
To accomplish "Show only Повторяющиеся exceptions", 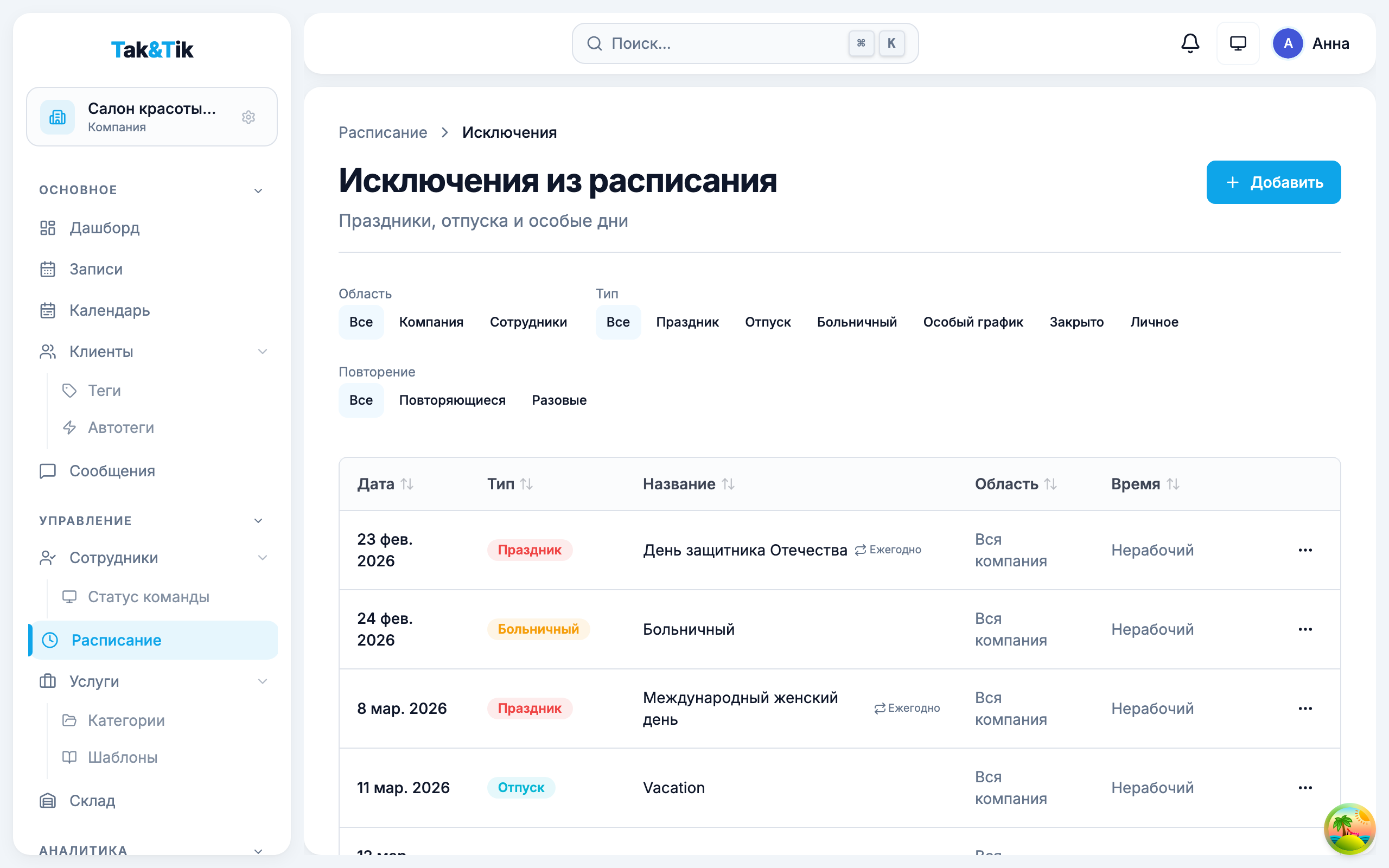I will [452, 400].
